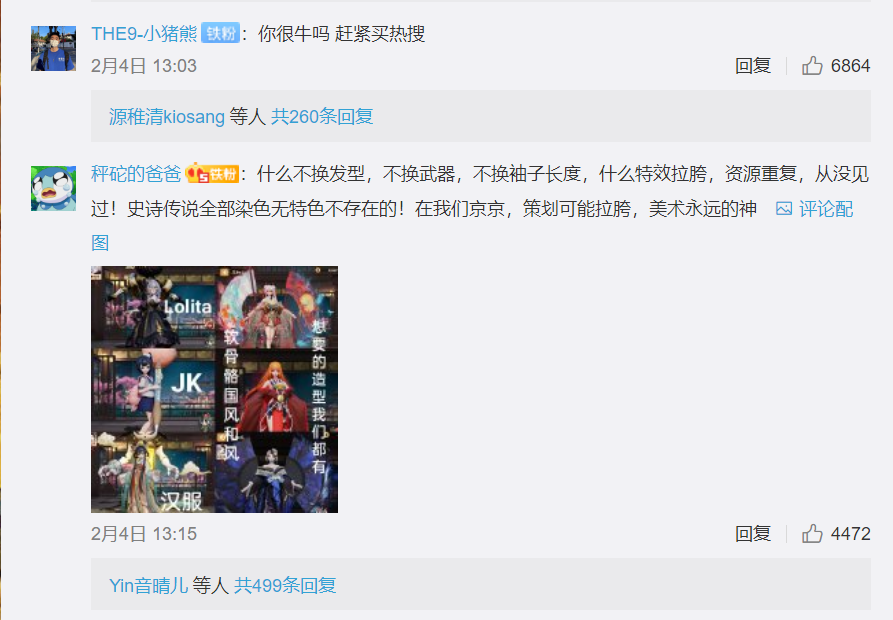Viewport: 893px width, 620px height.
Task: Open the 评论配图 link
Action: 814,209
